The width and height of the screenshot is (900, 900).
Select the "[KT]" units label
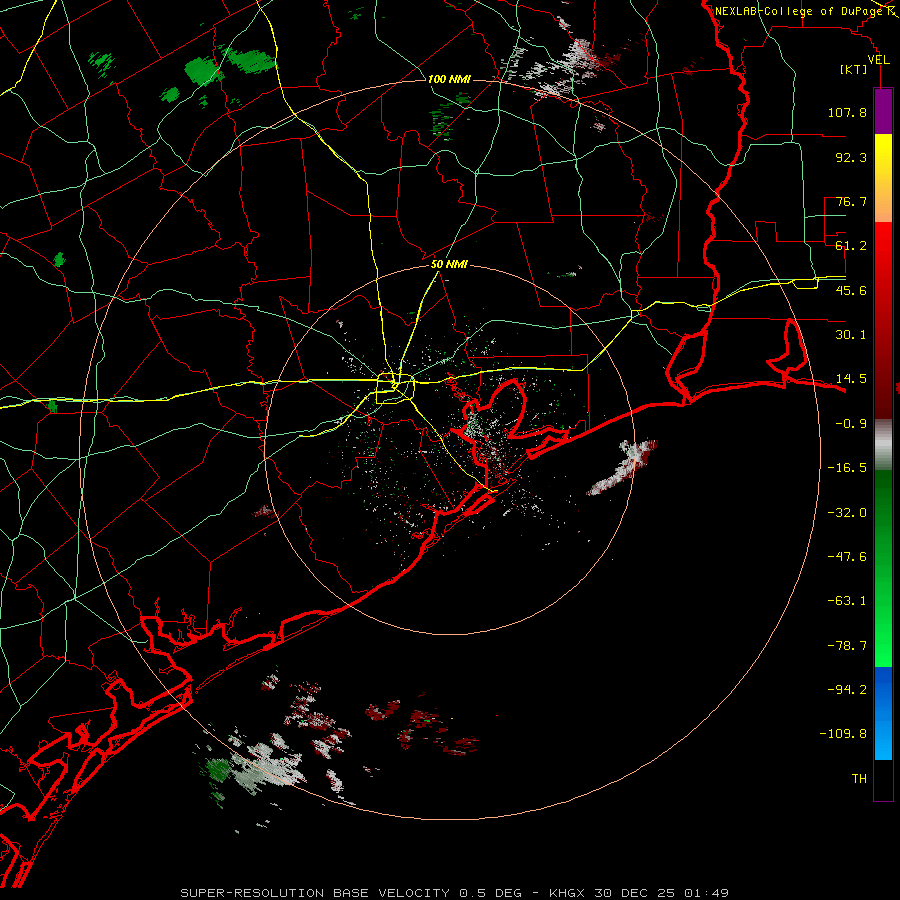[x=854, y=69]
